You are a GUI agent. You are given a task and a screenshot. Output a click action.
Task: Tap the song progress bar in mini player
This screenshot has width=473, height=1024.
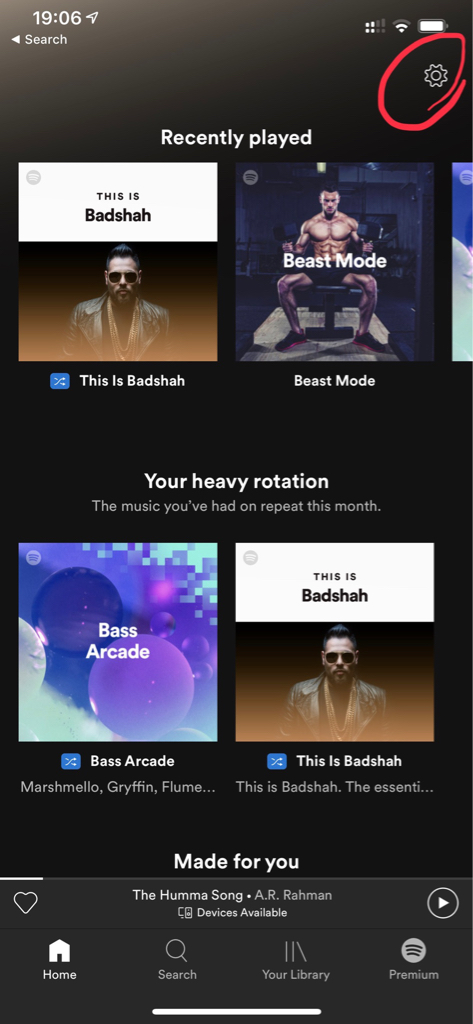(x=236, y=878)
